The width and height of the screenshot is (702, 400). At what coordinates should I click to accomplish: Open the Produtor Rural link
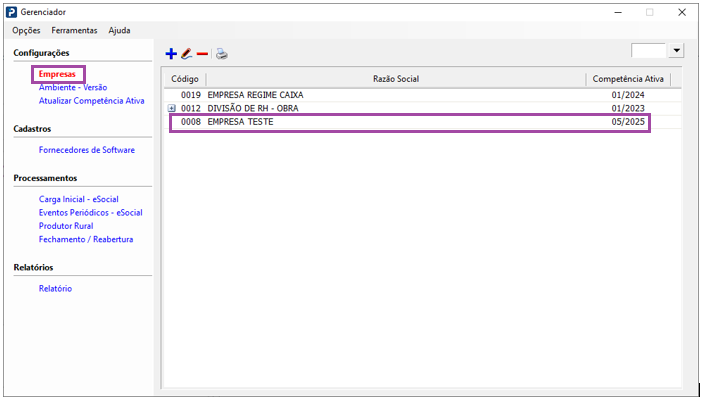(66, 226)
